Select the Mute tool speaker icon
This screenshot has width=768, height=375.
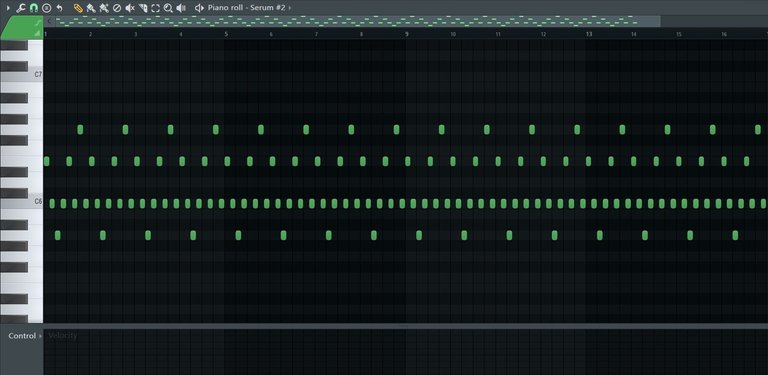[x=130, y=8]
